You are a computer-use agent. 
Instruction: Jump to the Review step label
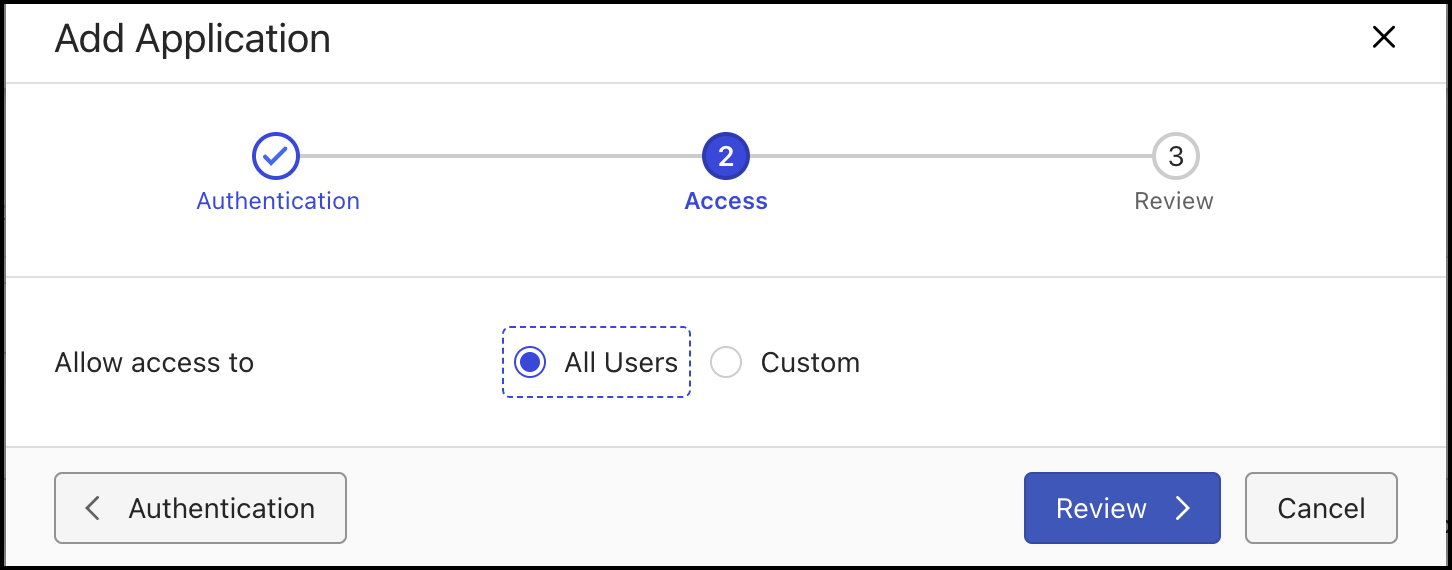point(1174,201)
